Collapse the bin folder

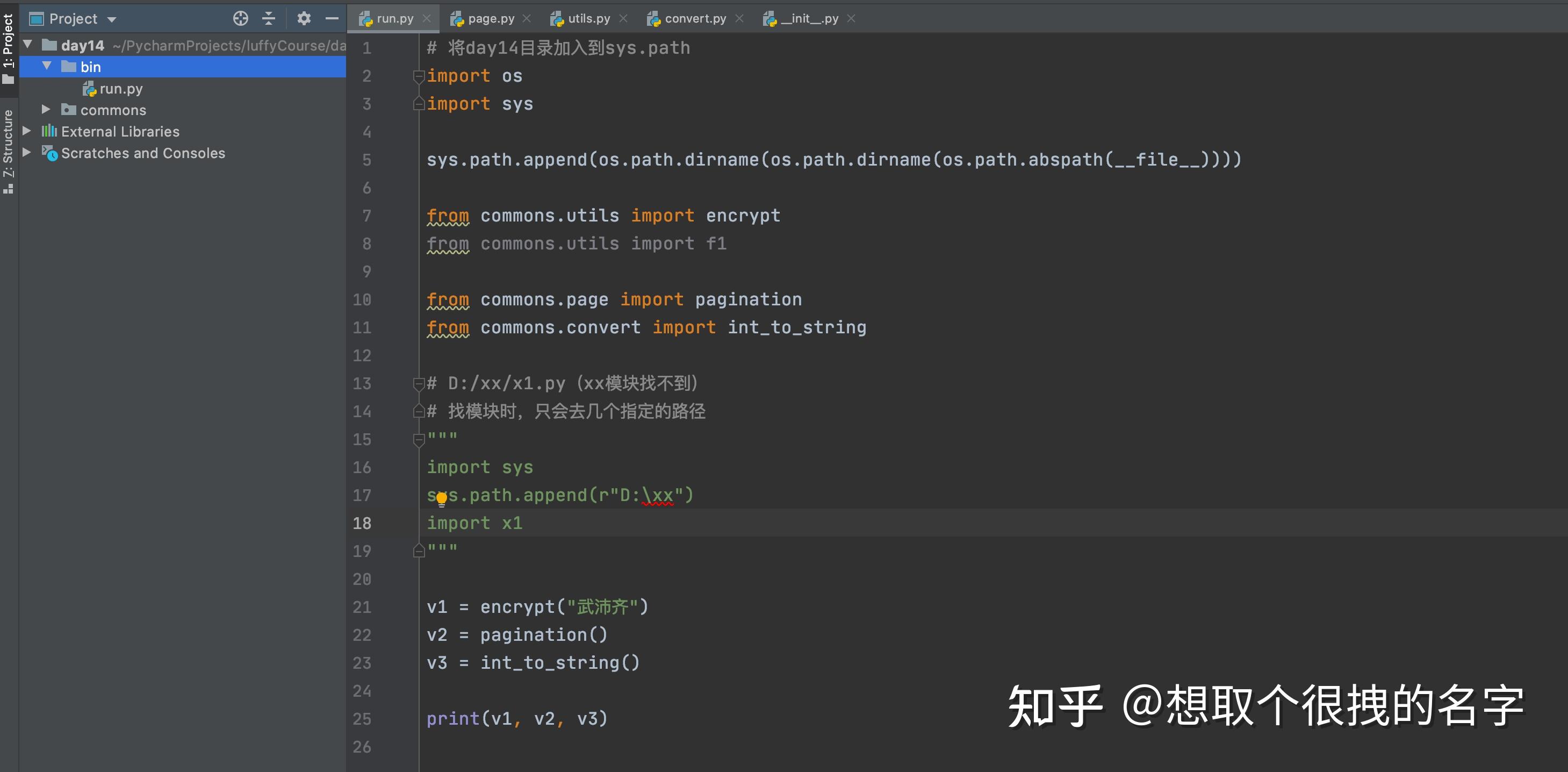[47, 66]
